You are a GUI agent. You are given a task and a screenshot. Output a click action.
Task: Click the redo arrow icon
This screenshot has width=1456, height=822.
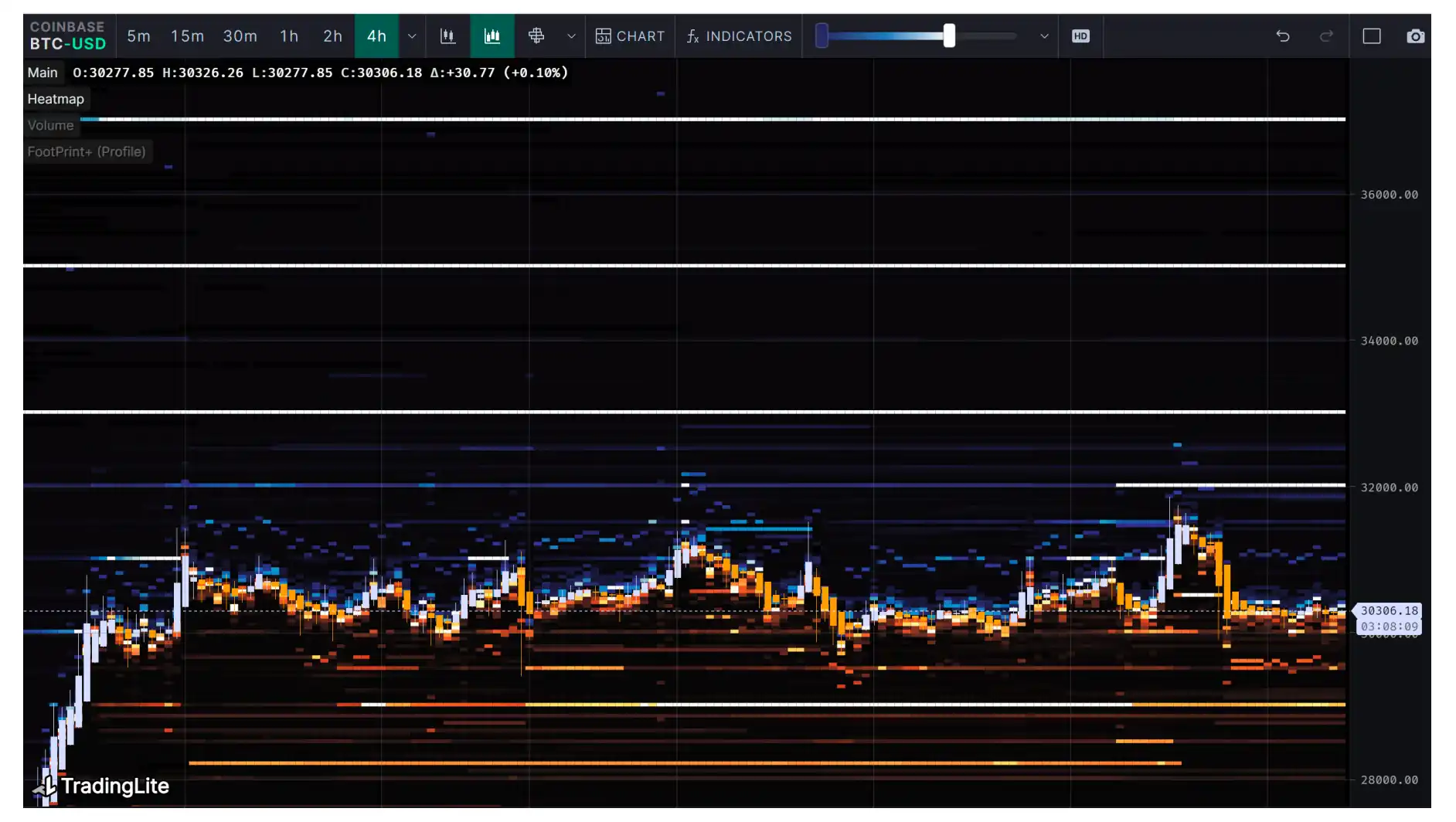point(1326,36)
